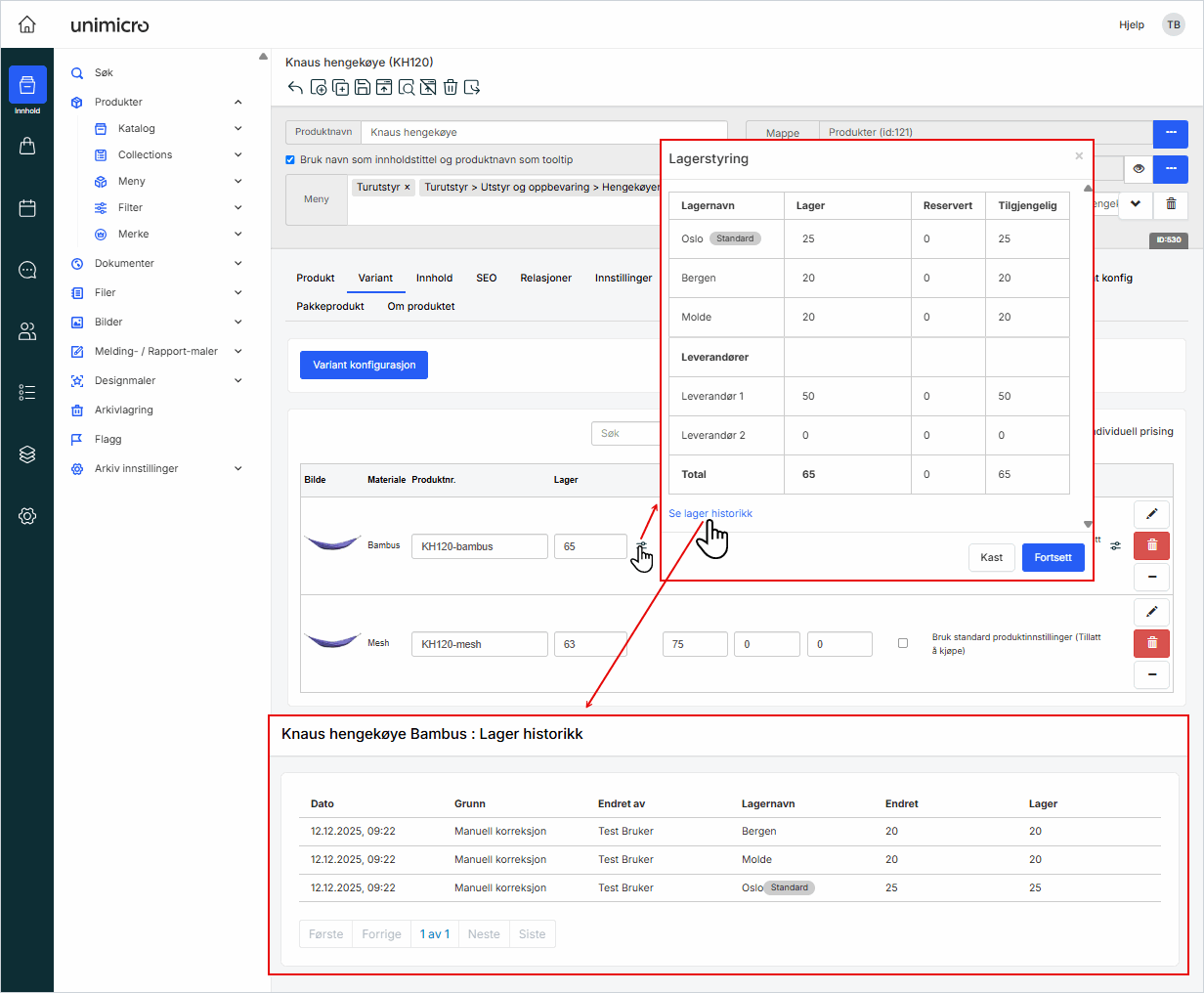Open the shopping bag section in sidebar
The image size is (1204, 993).
click(x=27, y=146)
